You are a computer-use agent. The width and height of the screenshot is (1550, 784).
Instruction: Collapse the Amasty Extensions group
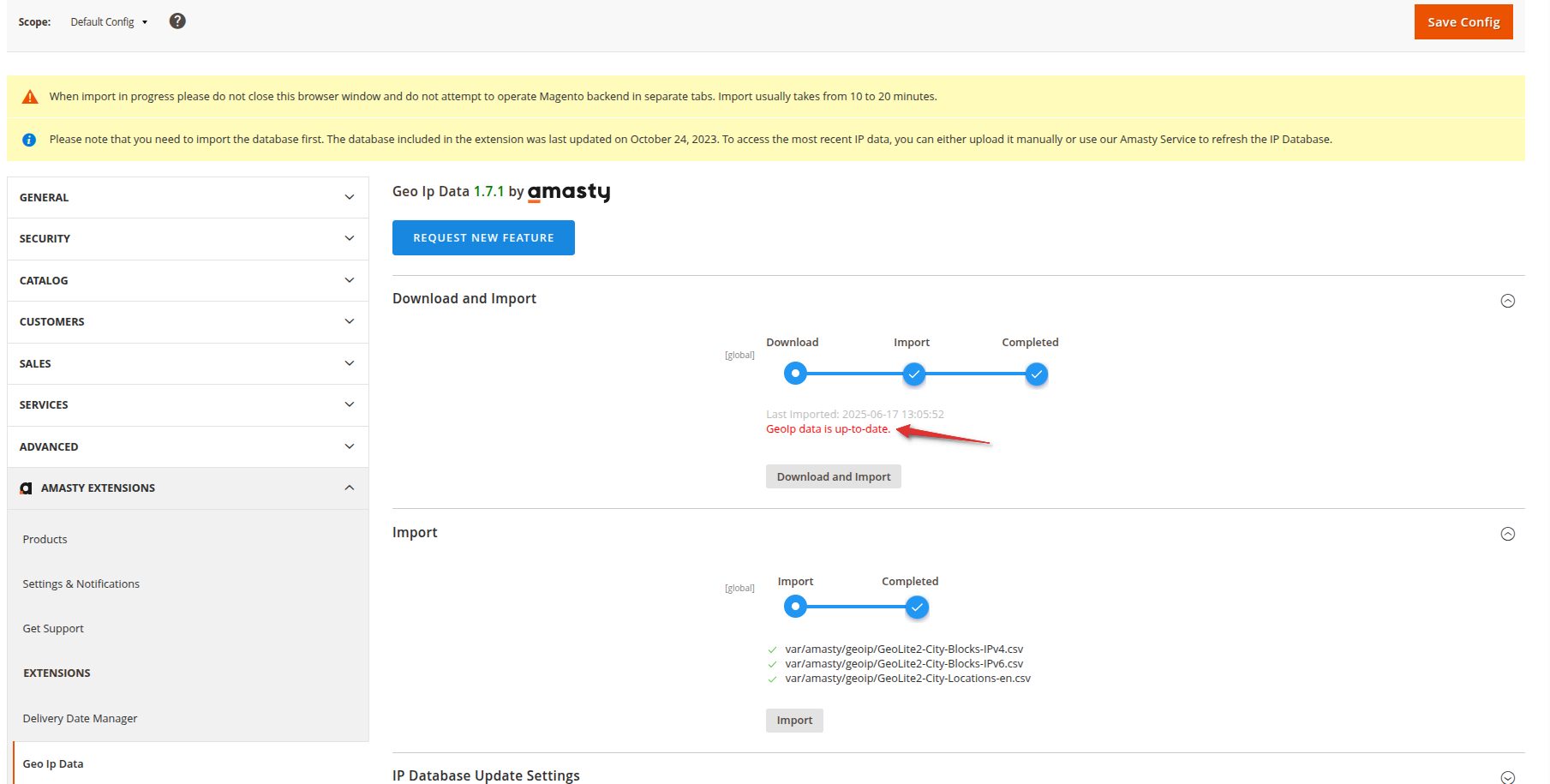[188, 488]
